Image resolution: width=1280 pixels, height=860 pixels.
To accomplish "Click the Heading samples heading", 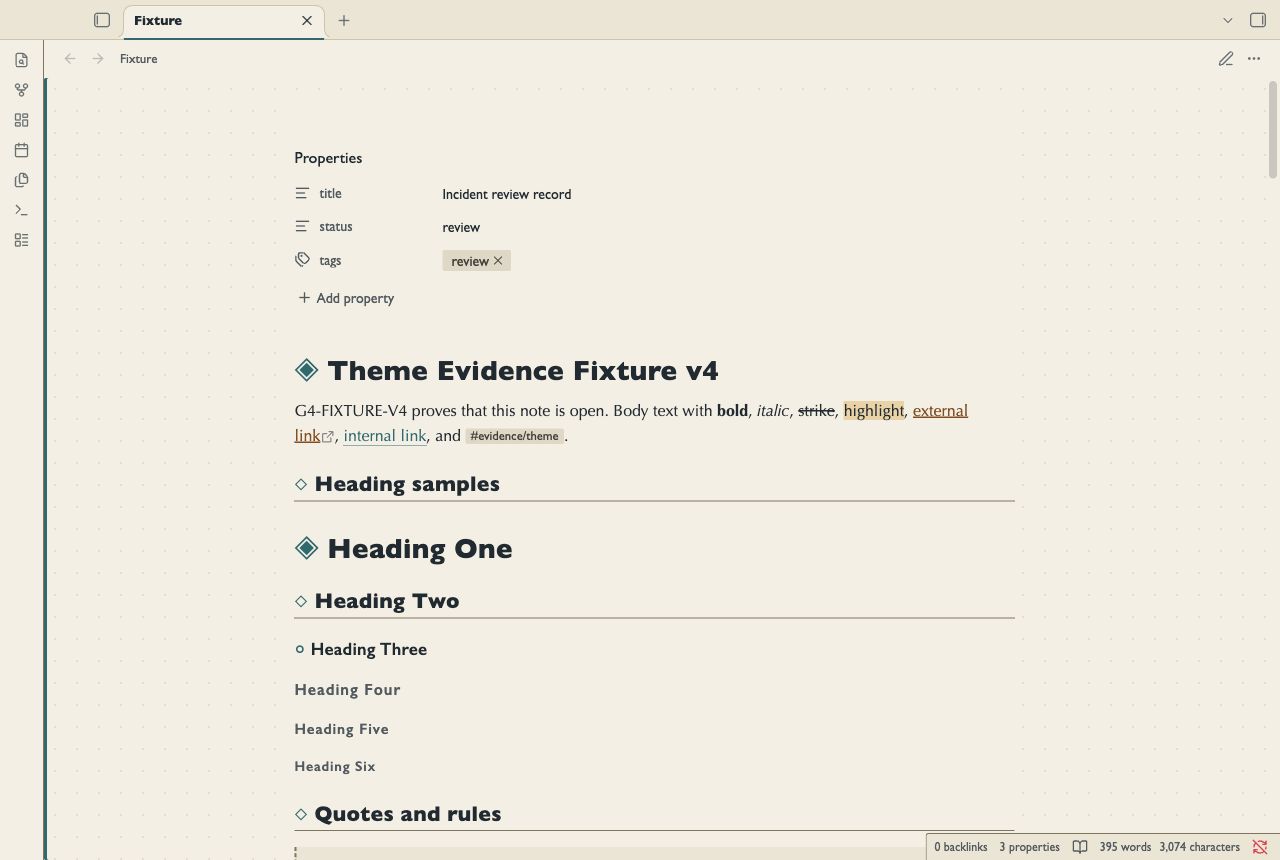I will [x=407, y=484].
